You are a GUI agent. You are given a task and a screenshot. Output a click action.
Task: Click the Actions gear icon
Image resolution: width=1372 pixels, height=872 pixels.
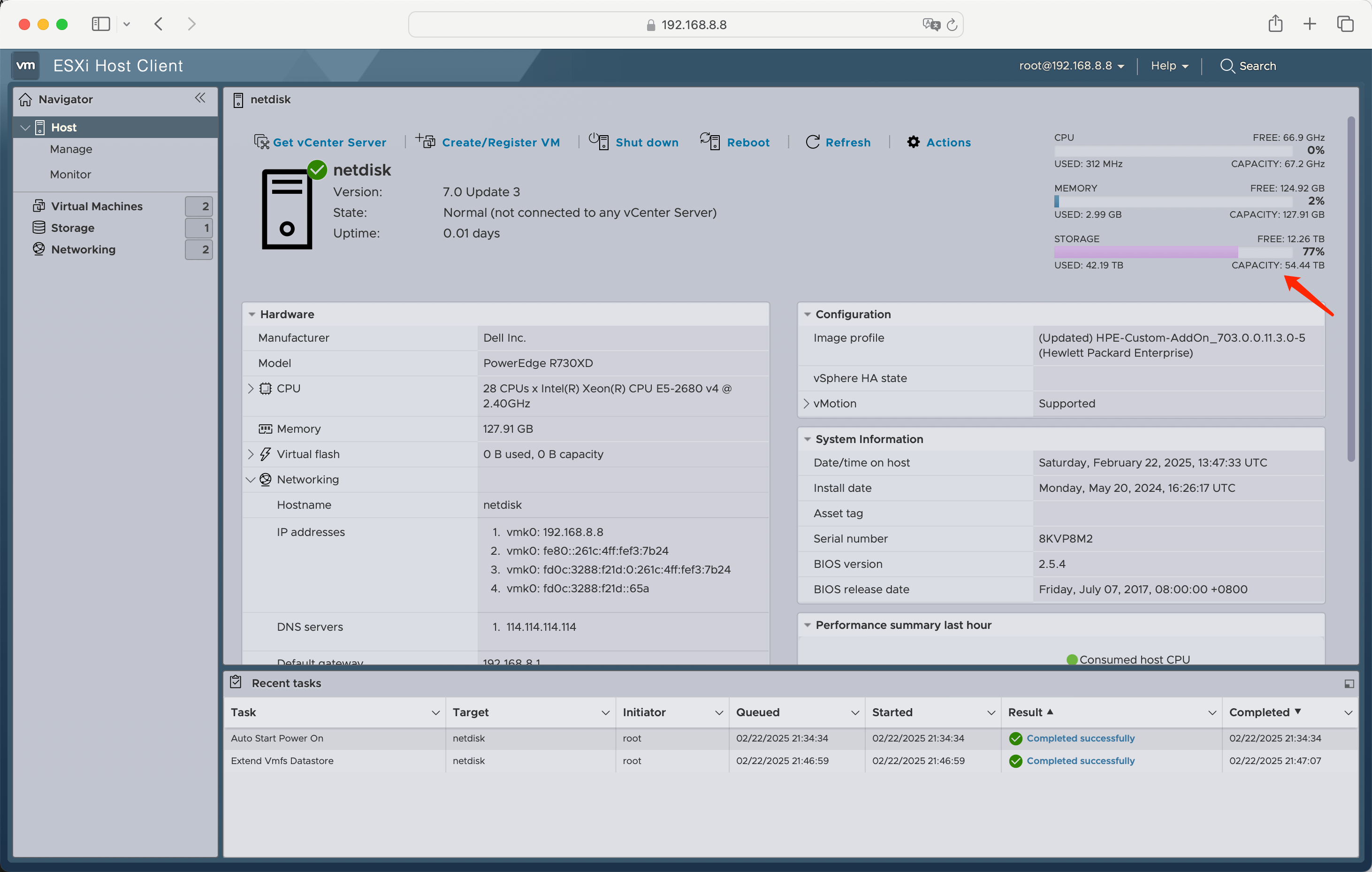(x=913, y=142)
